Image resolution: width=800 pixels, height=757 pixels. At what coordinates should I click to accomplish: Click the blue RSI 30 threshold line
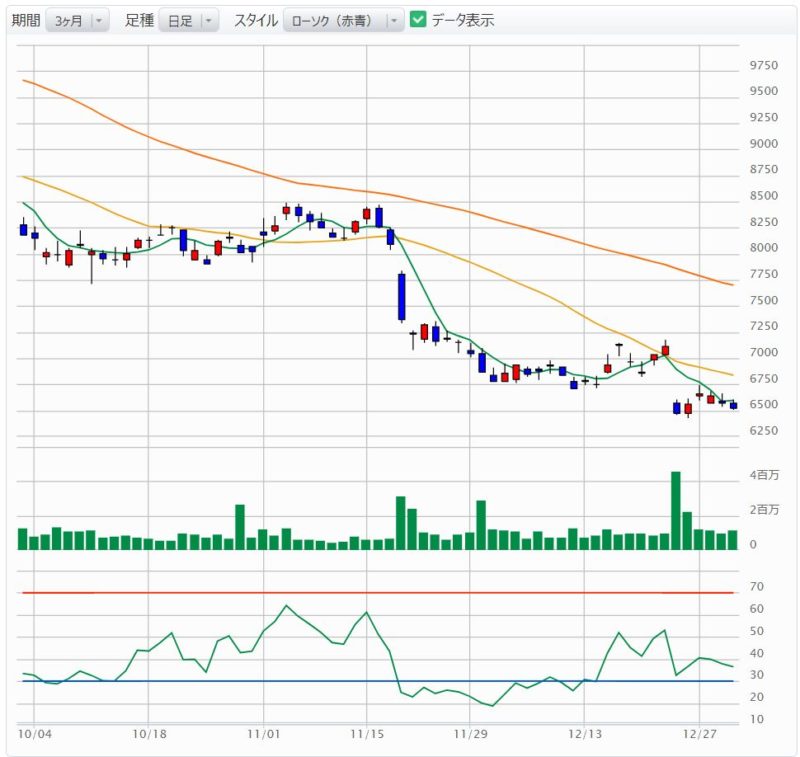pyautogui.click(x=378, y=681)
